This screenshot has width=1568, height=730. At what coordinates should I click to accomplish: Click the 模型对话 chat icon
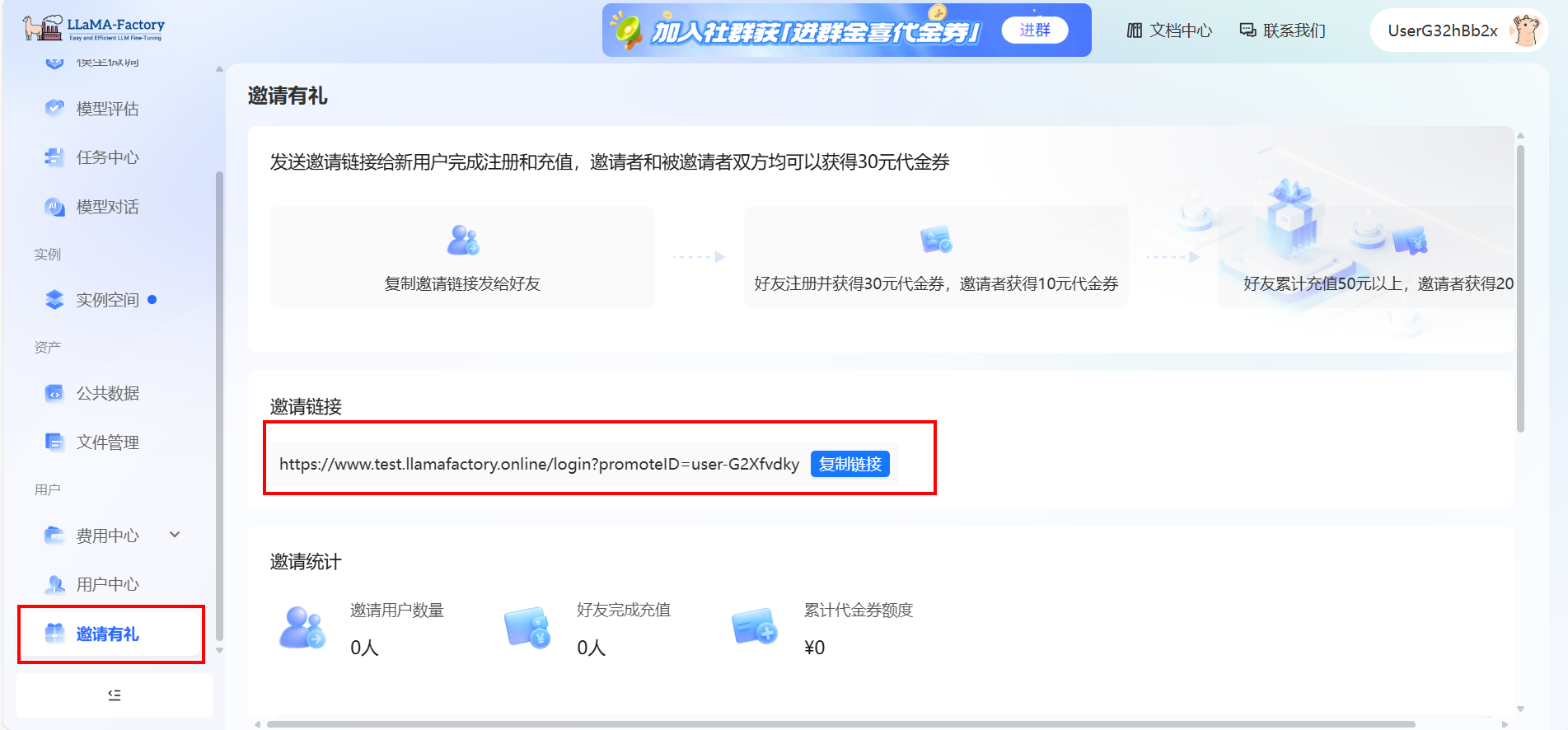(x=54, y=207)
